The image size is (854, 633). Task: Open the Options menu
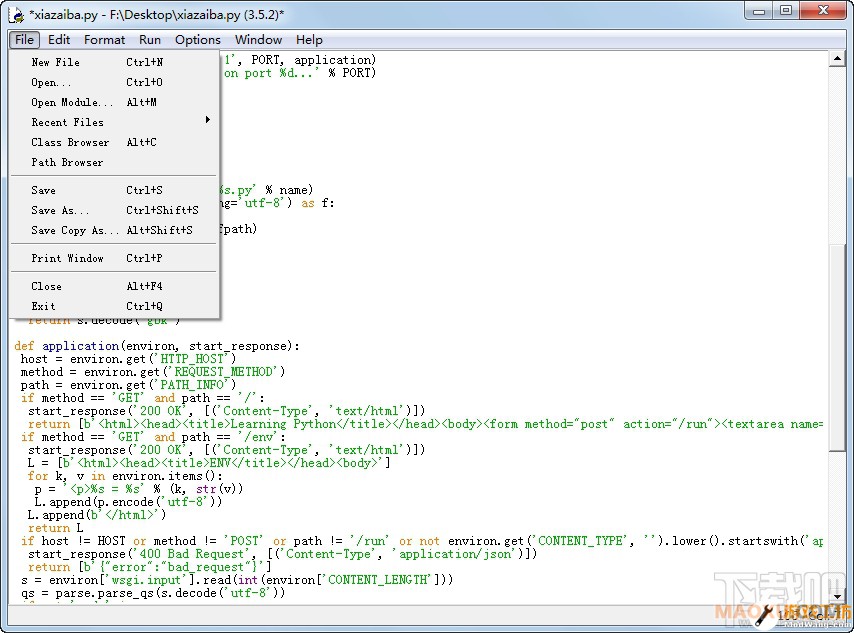click(x=198, y=40)
